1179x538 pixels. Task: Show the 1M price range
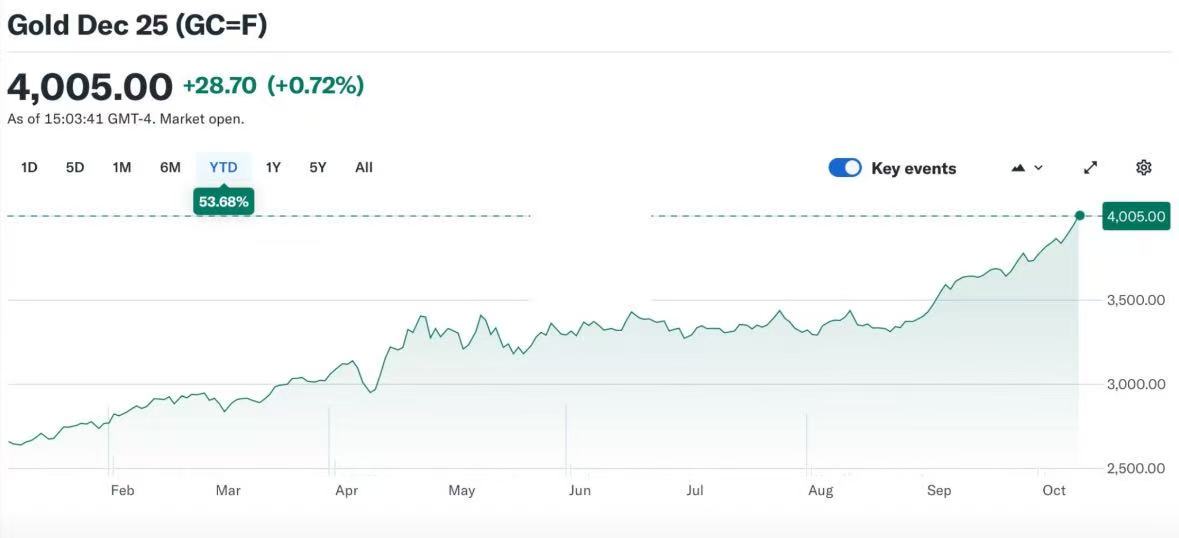click(x=122, y=168)
